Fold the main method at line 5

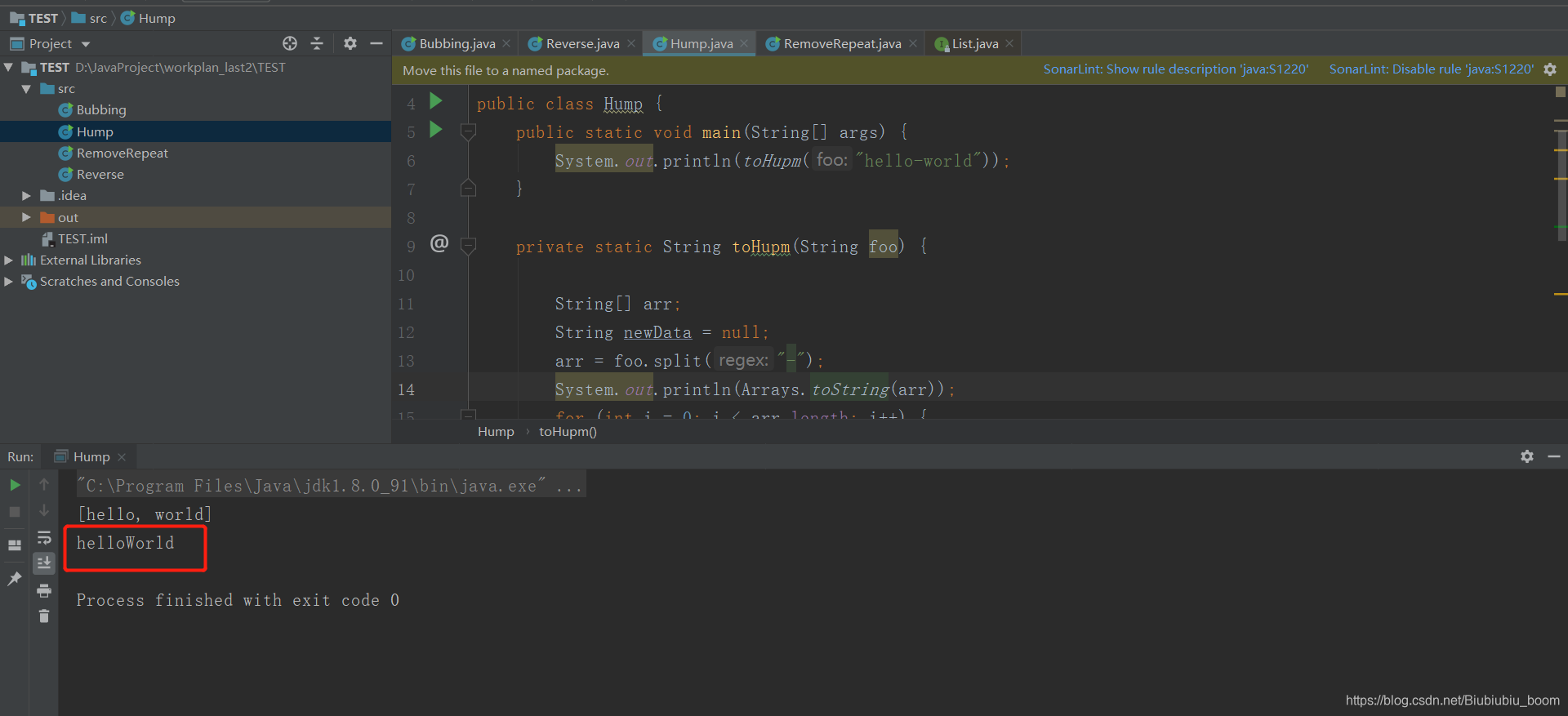468,131
